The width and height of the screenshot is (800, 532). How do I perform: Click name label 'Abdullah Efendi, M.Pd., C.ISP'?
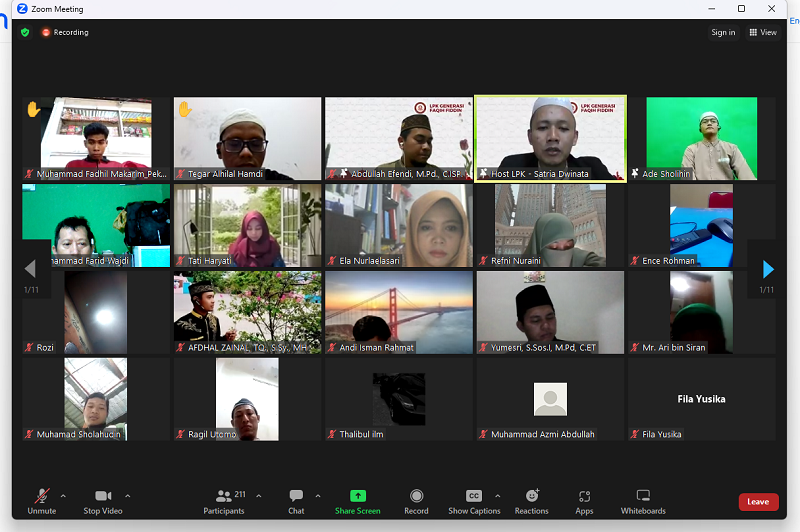pos(406,174)
